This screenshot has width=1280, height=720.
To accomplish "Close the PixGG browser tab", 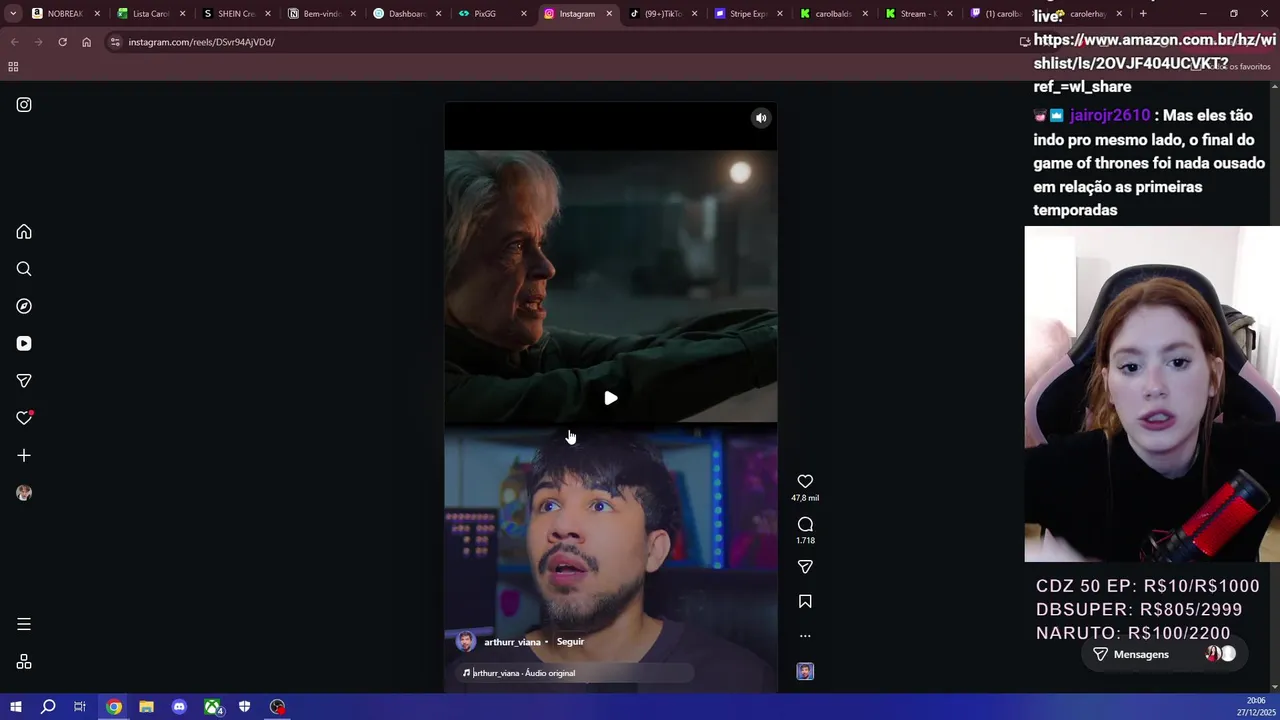I will [523, 14].
